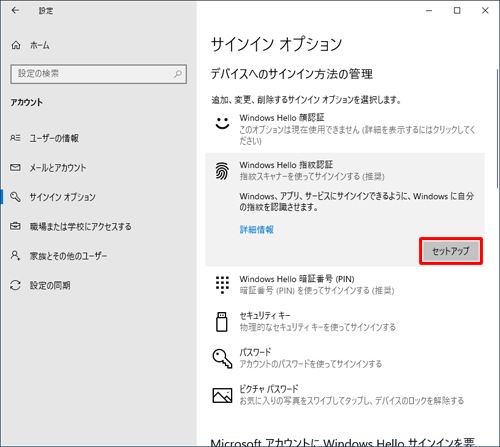Click the search magnifier icon
500x447 pixels.
coord(178,74)
